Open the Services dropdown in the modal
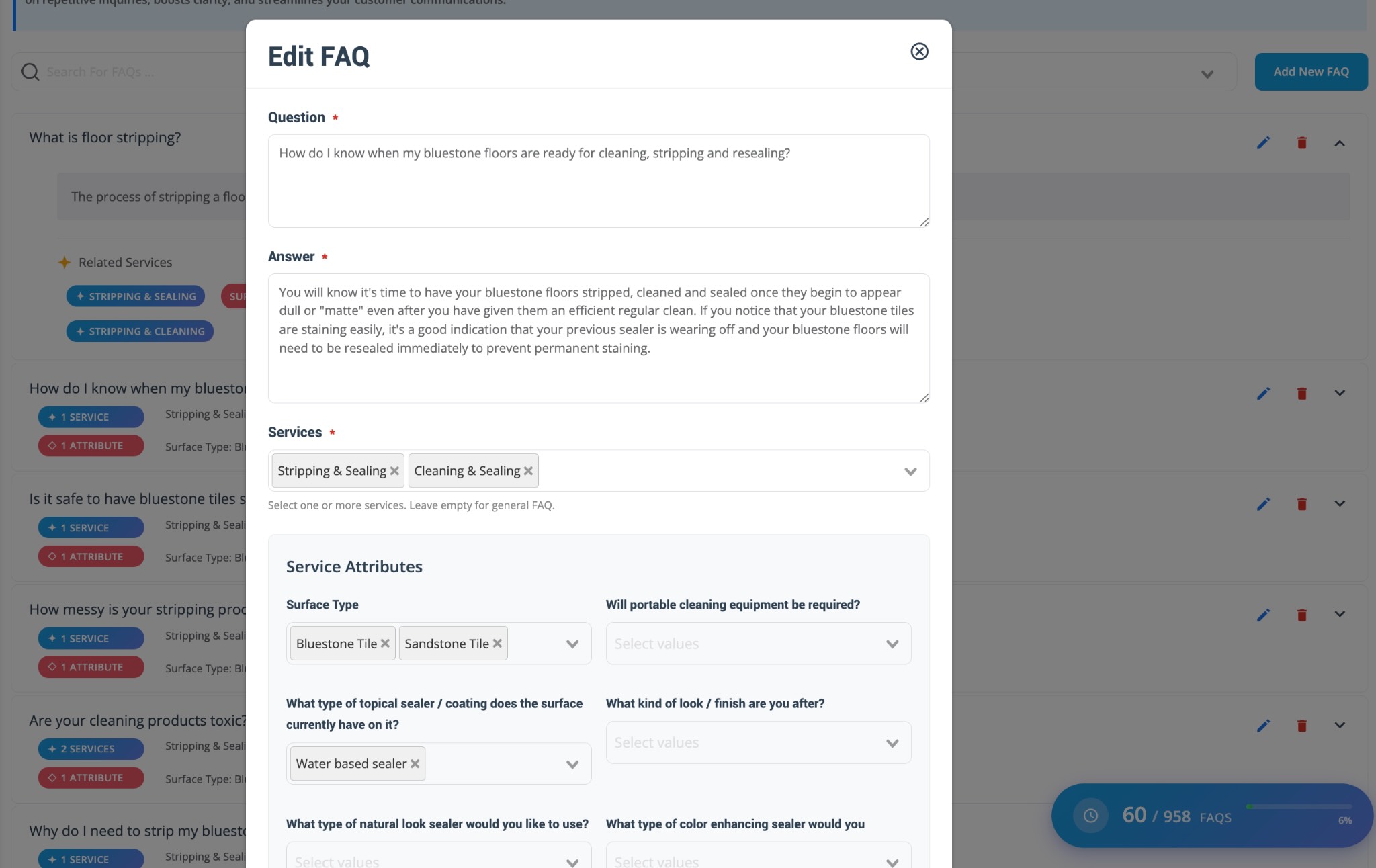The height and width of the screenshot is (868, 1376). point(910,471)
